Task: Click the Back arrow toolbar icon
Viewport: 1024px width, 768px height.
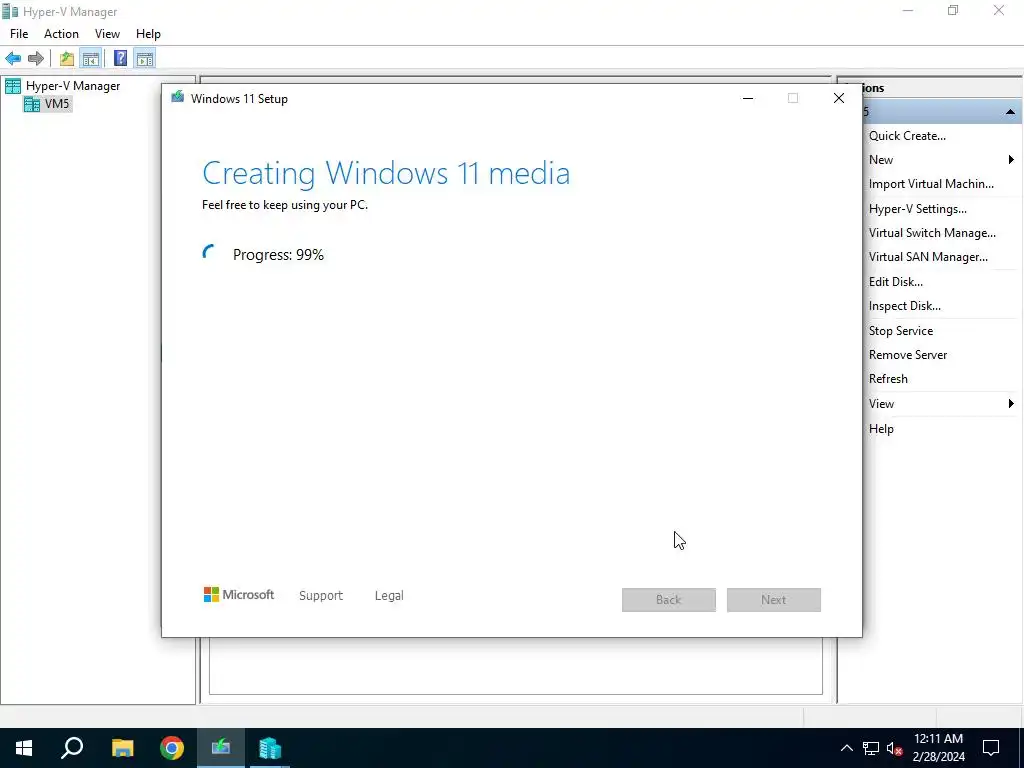Action: coord(13,59)
